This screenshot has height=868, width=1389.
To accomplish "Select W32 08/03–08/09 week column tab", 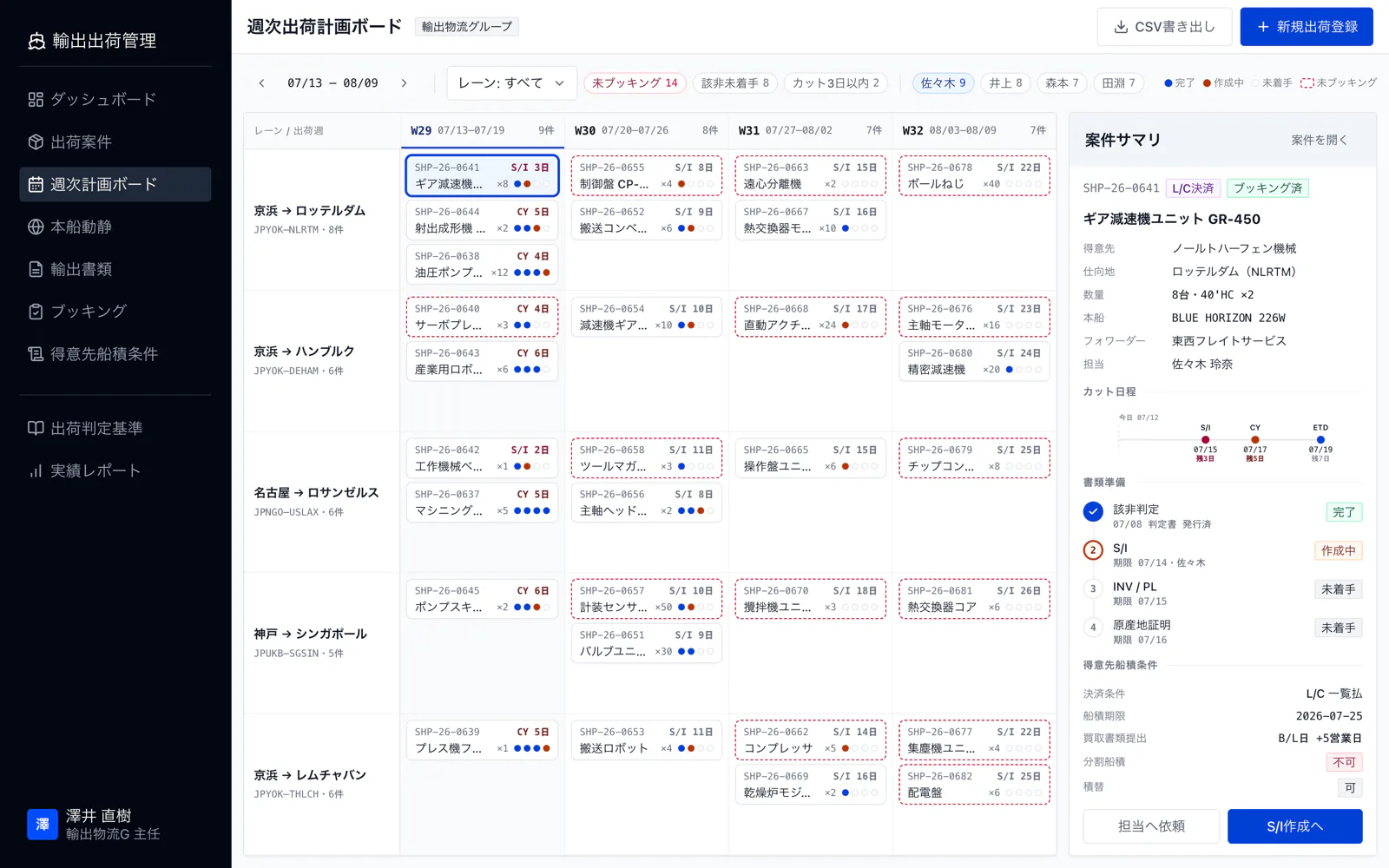I will [974, 131].
